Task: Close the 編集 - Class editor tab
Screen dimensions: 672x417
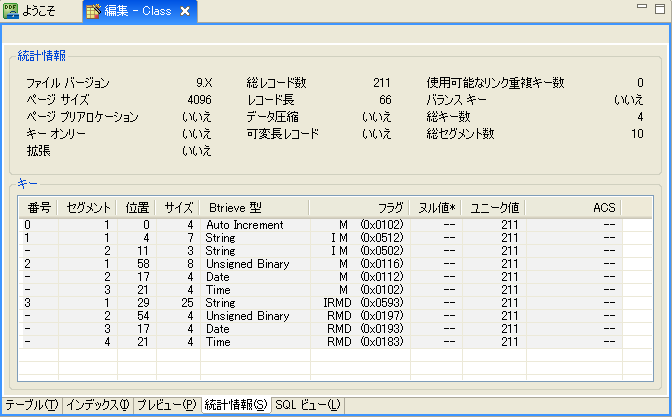Action: [186, 12]
